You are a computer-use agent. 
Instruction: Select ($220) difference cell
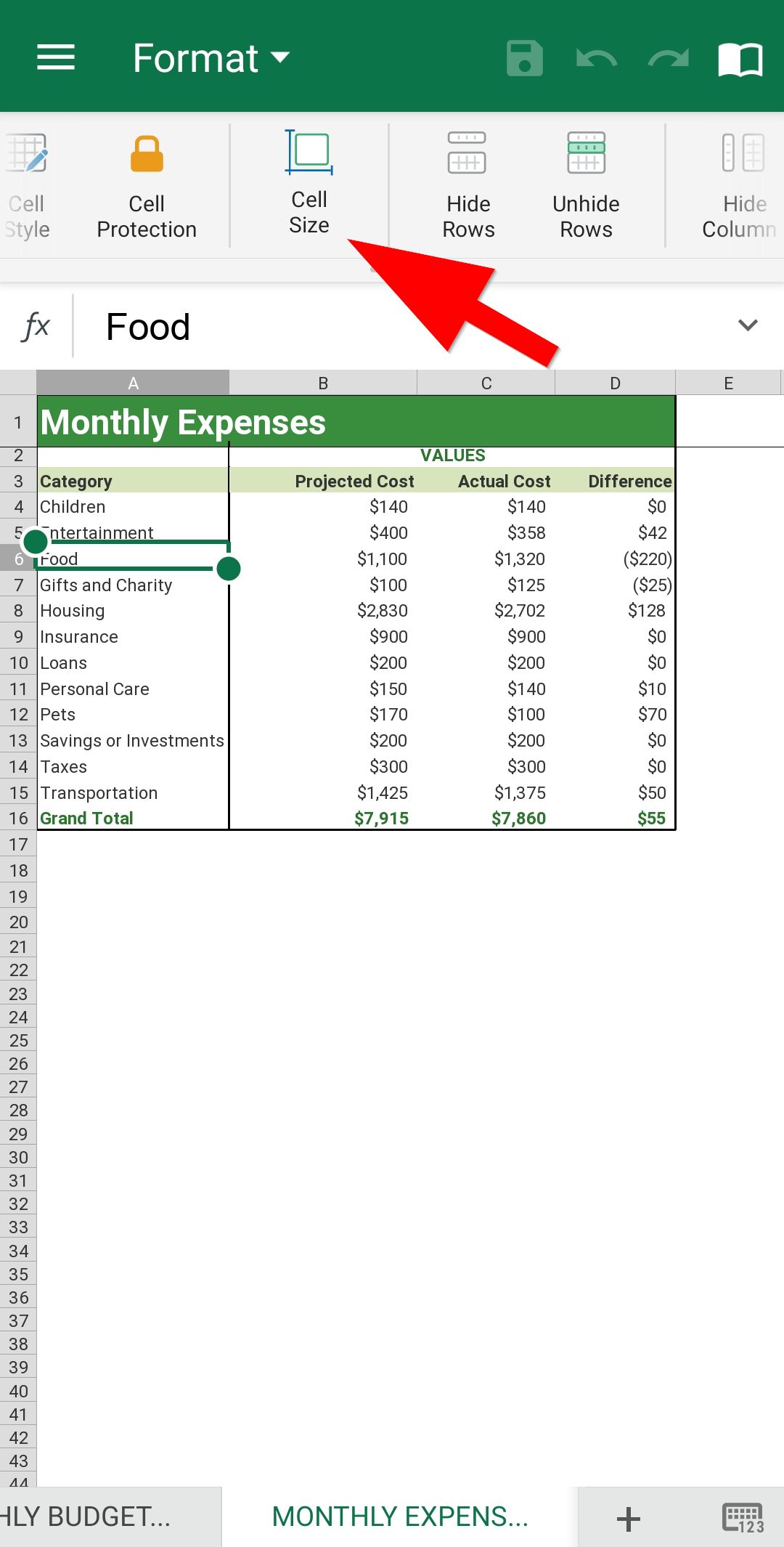click(x=615, y=559)
